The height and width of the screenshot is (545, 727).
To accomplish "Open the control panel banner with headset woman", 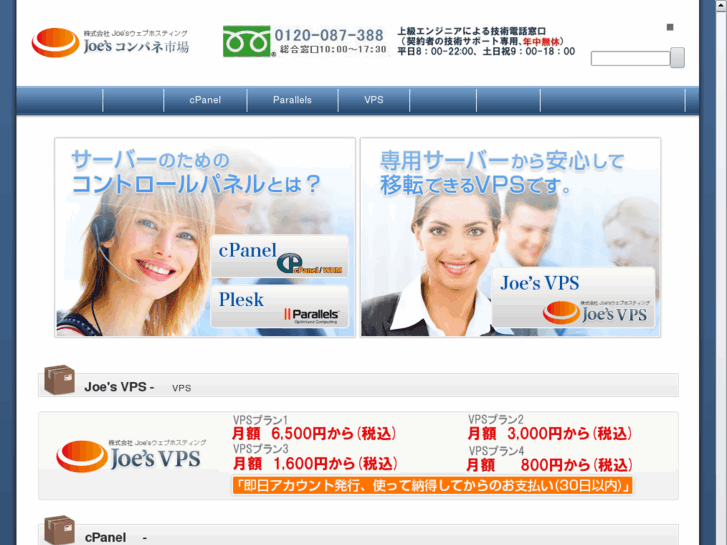I will 205,237.
